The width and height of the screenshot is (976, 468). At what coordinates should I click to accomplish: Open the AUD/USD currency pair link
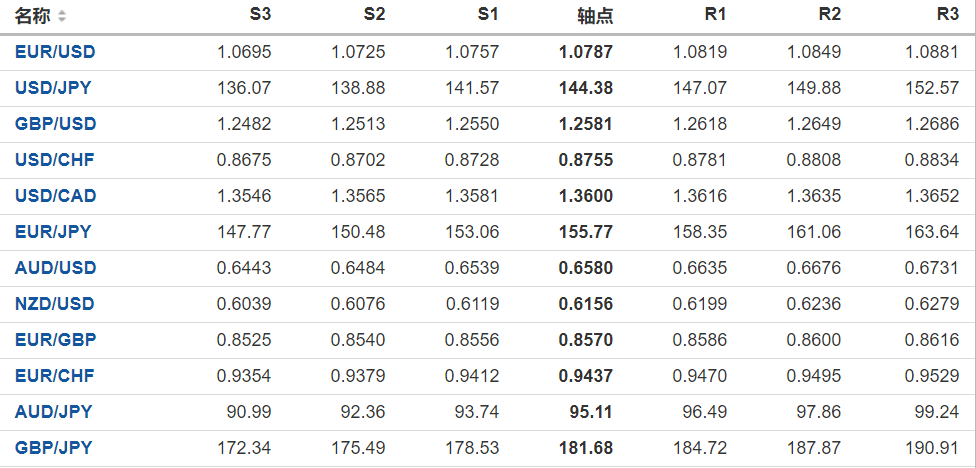click(55, 268)
